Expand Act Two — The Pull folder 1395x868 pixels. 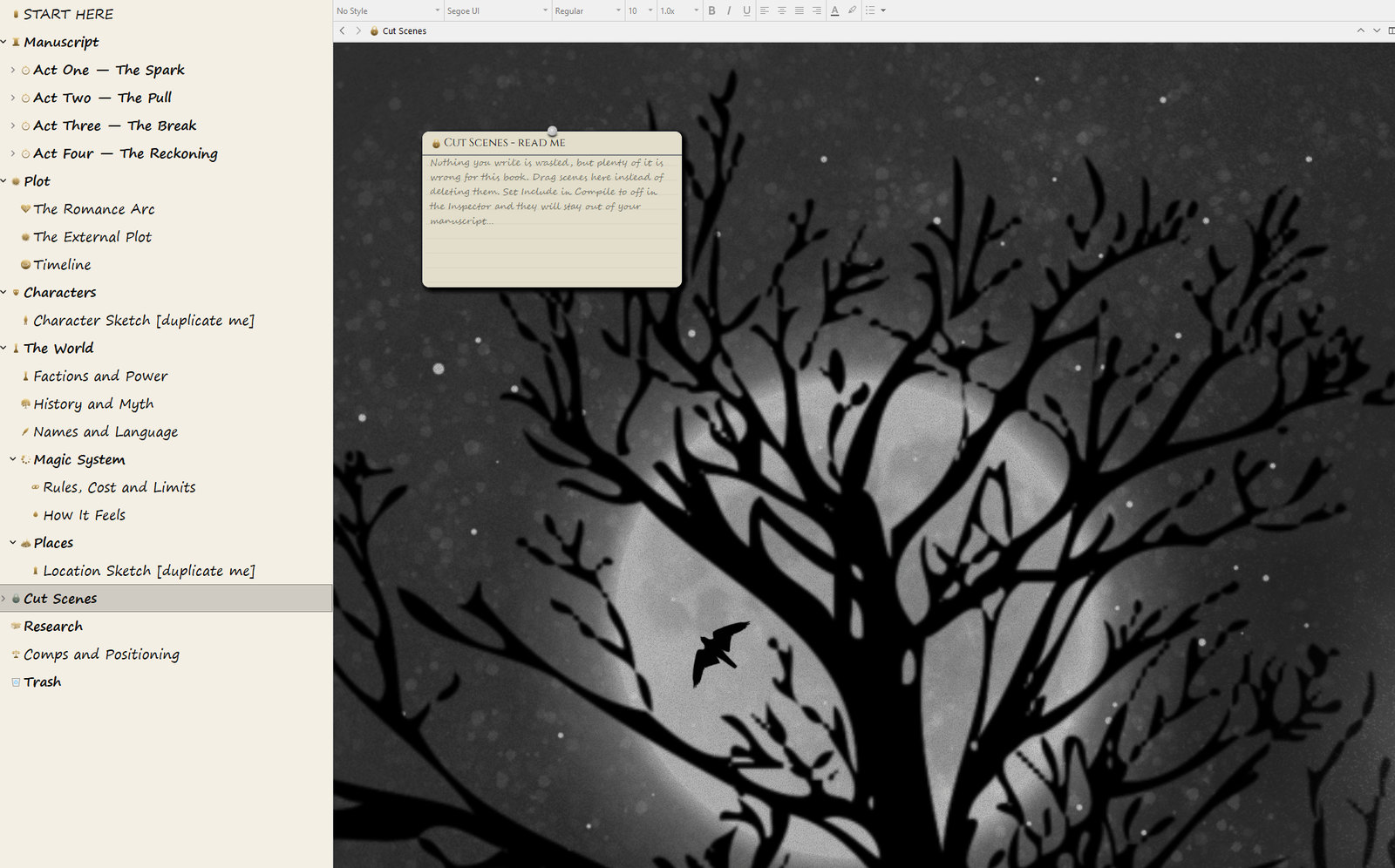[12, 98]
